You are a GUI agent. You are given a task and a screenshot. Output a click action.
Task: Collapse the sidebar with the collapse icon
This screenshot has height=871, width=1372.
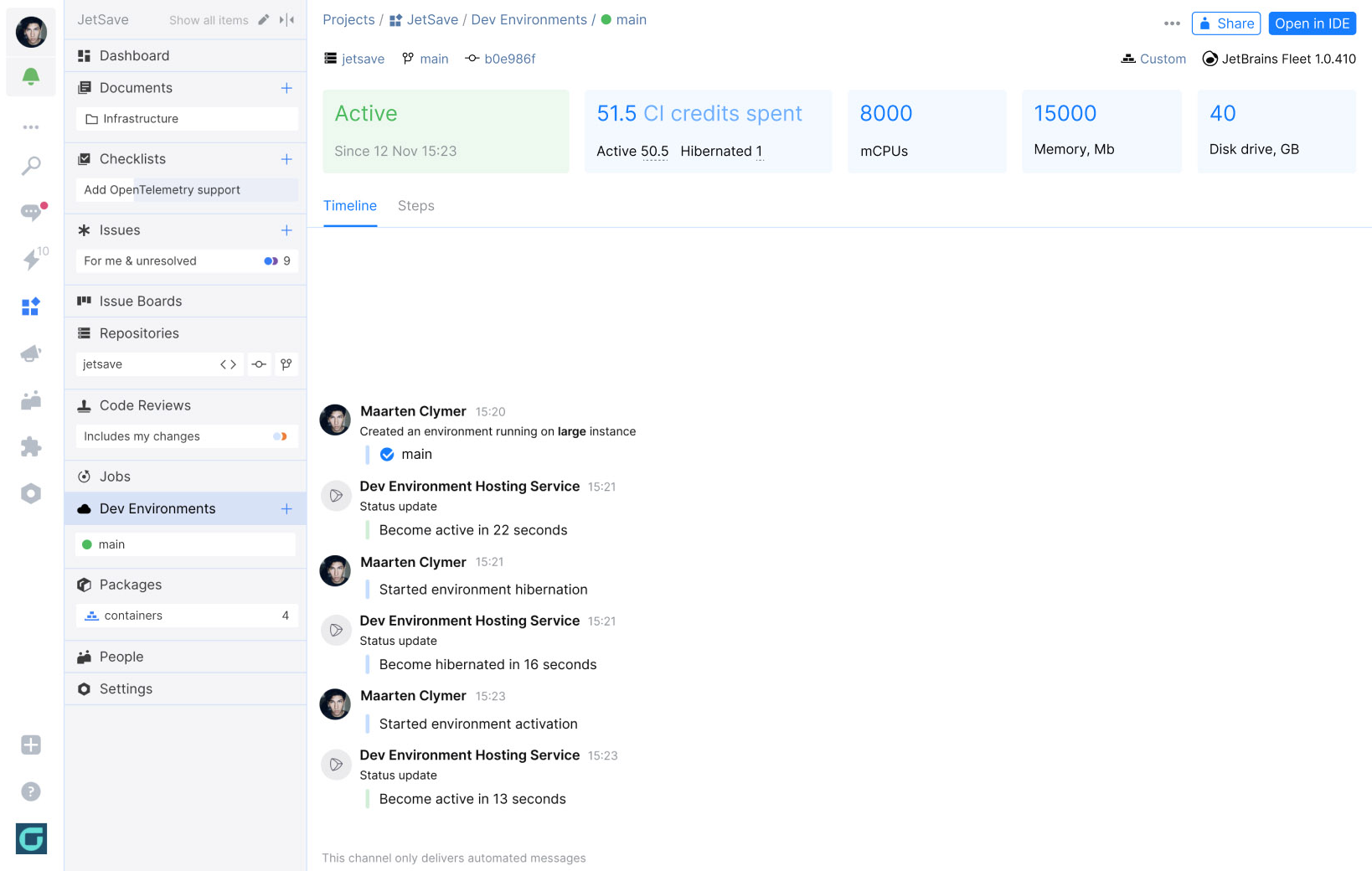[x=287, y=20]
